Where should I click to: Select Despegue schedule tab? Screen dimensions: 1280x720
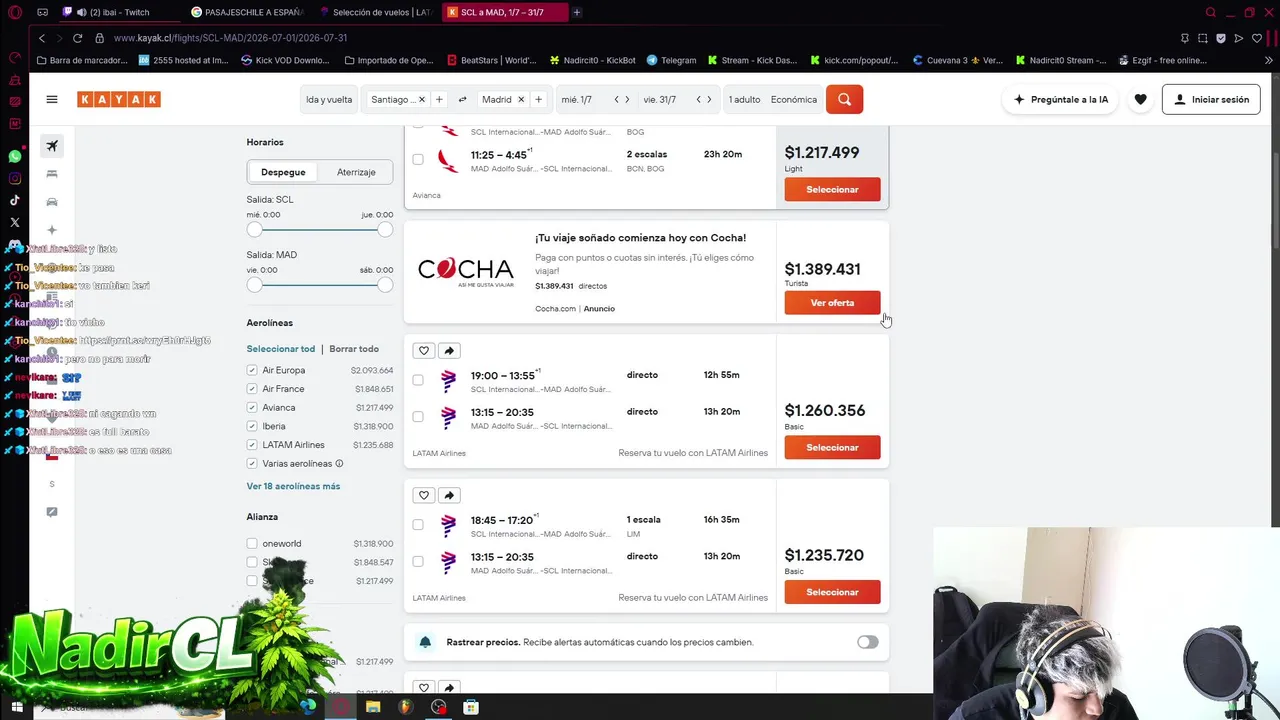[283, 172]
